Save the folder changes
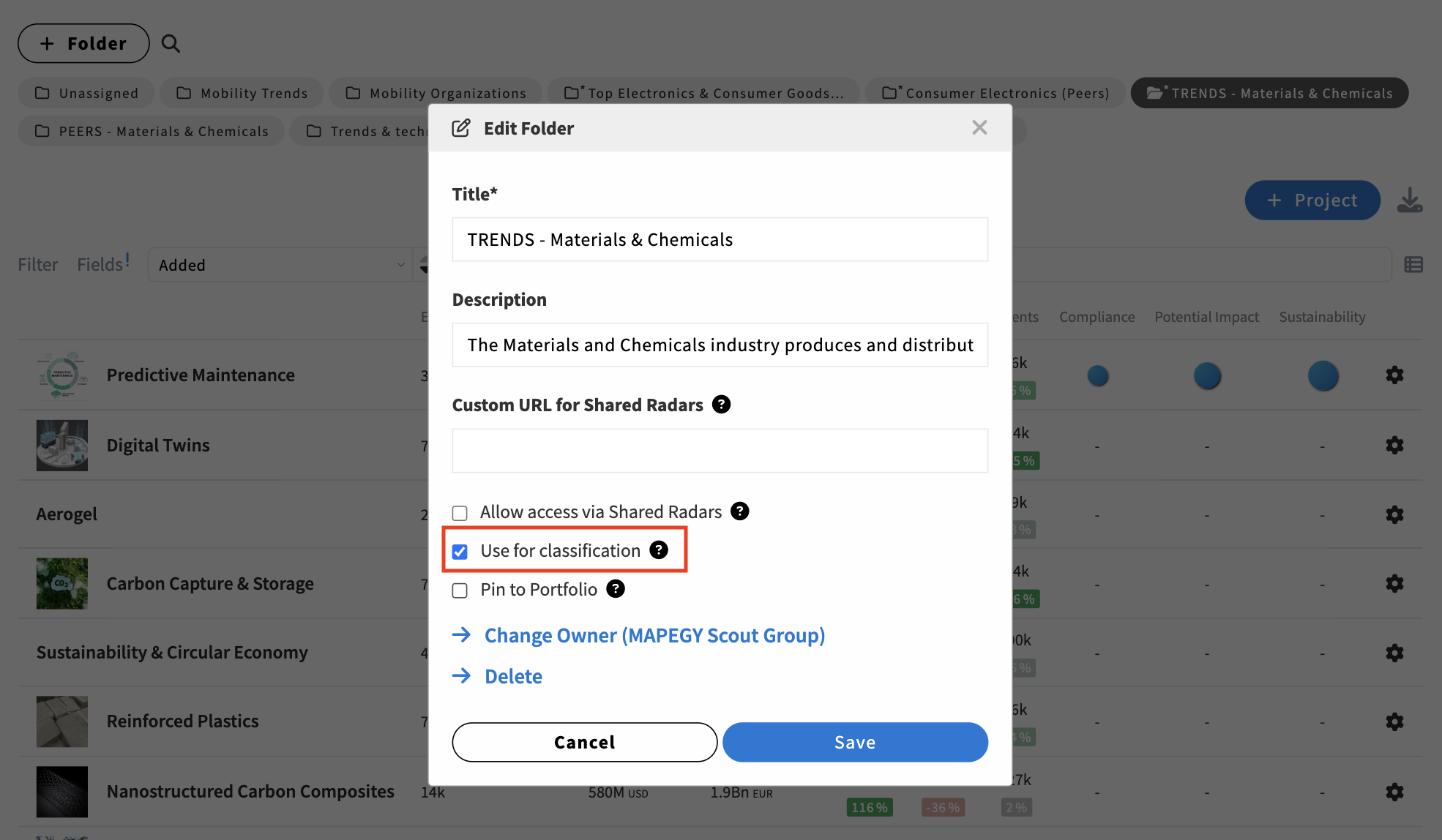The height and width of the screenshot is (840, 1442). [855, 742]
